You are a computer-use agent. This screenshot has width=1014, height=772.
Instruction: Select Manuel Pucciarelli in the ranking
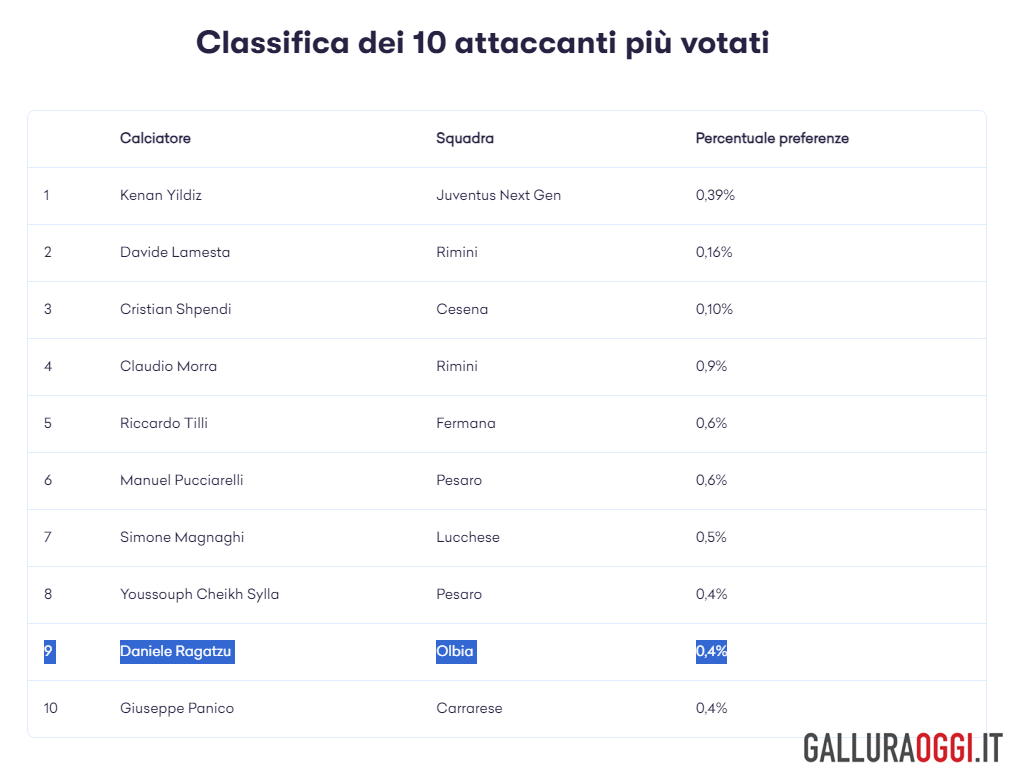tap(182, 480)
